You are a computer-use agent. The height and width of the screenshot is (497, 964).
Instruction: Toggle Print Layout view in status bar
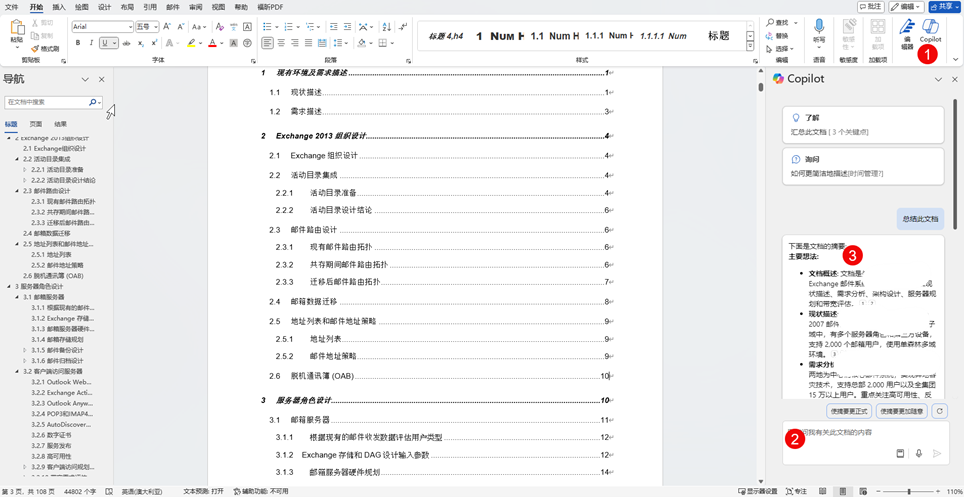(x=843, y=491)
